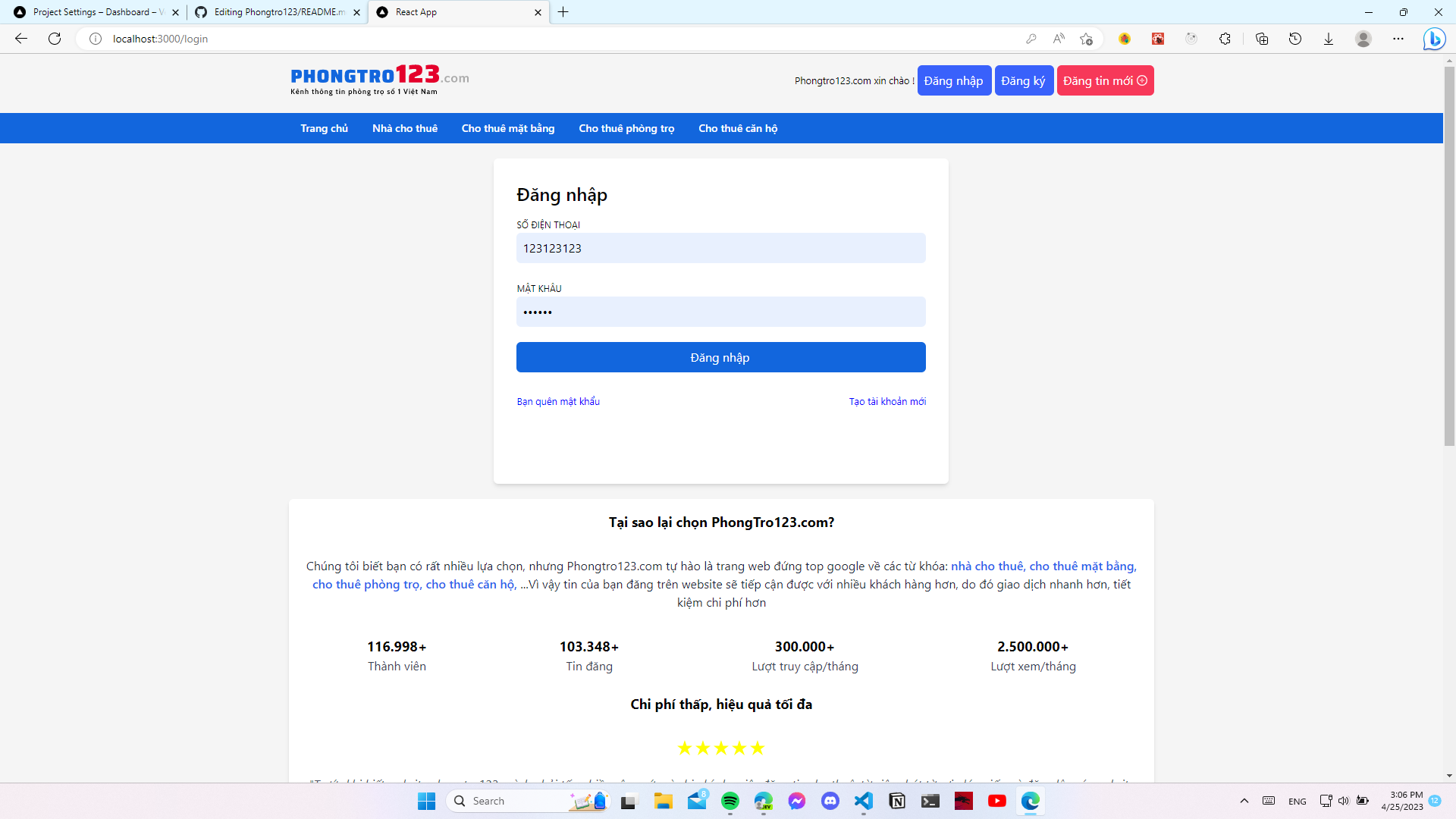Click the address bar URL localhost:3000/login
The height and width of the screenshot is (819, 1456).
point(160,39)
